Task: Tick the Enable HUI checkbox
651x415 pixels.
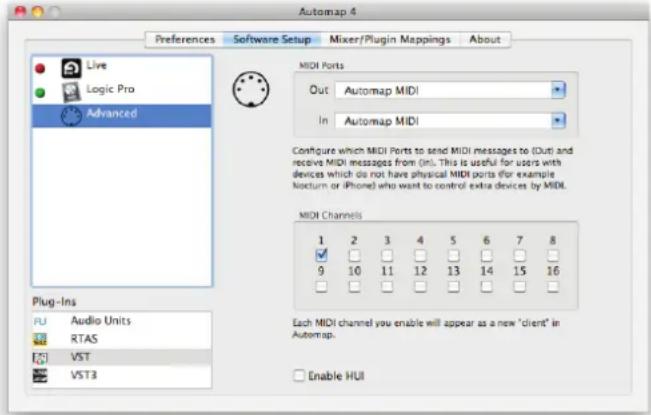Action: click(299, 376)
